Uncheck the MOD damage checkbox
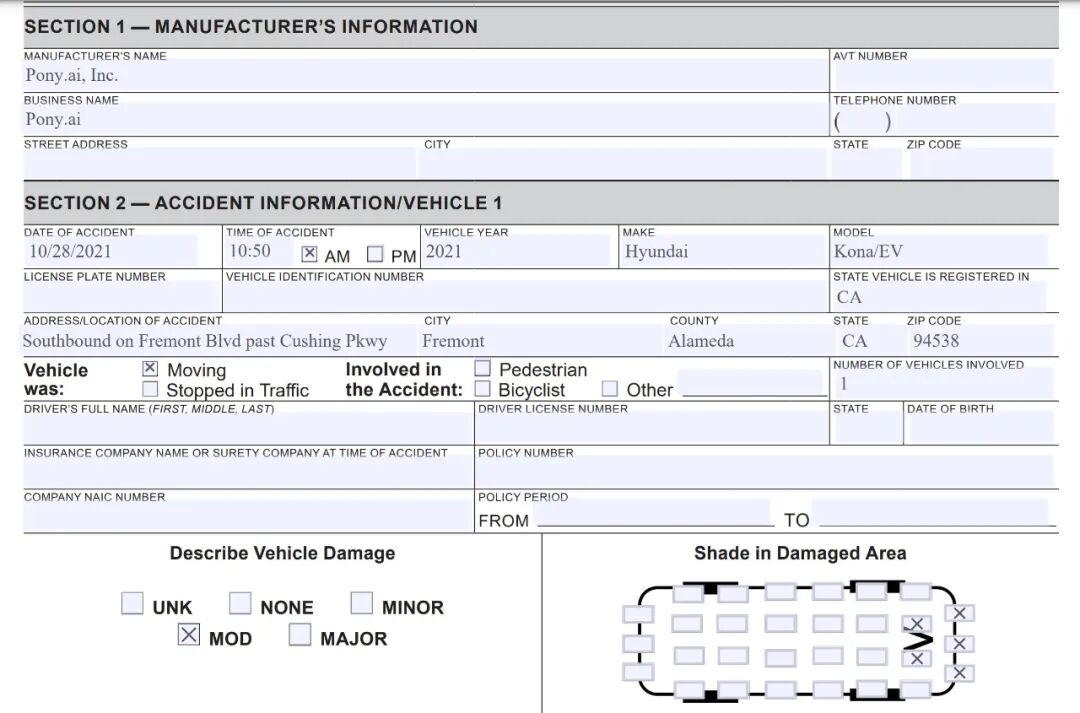Screen dimensions: 1080x713 [x=189, y=634]
